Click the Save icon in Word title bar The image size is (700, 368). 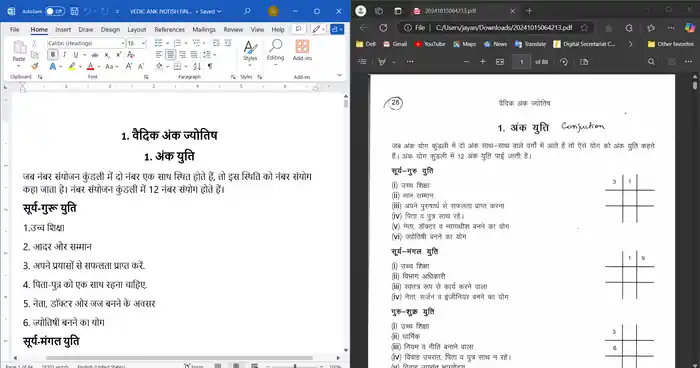pyautogui.click(x=75, y=11)
